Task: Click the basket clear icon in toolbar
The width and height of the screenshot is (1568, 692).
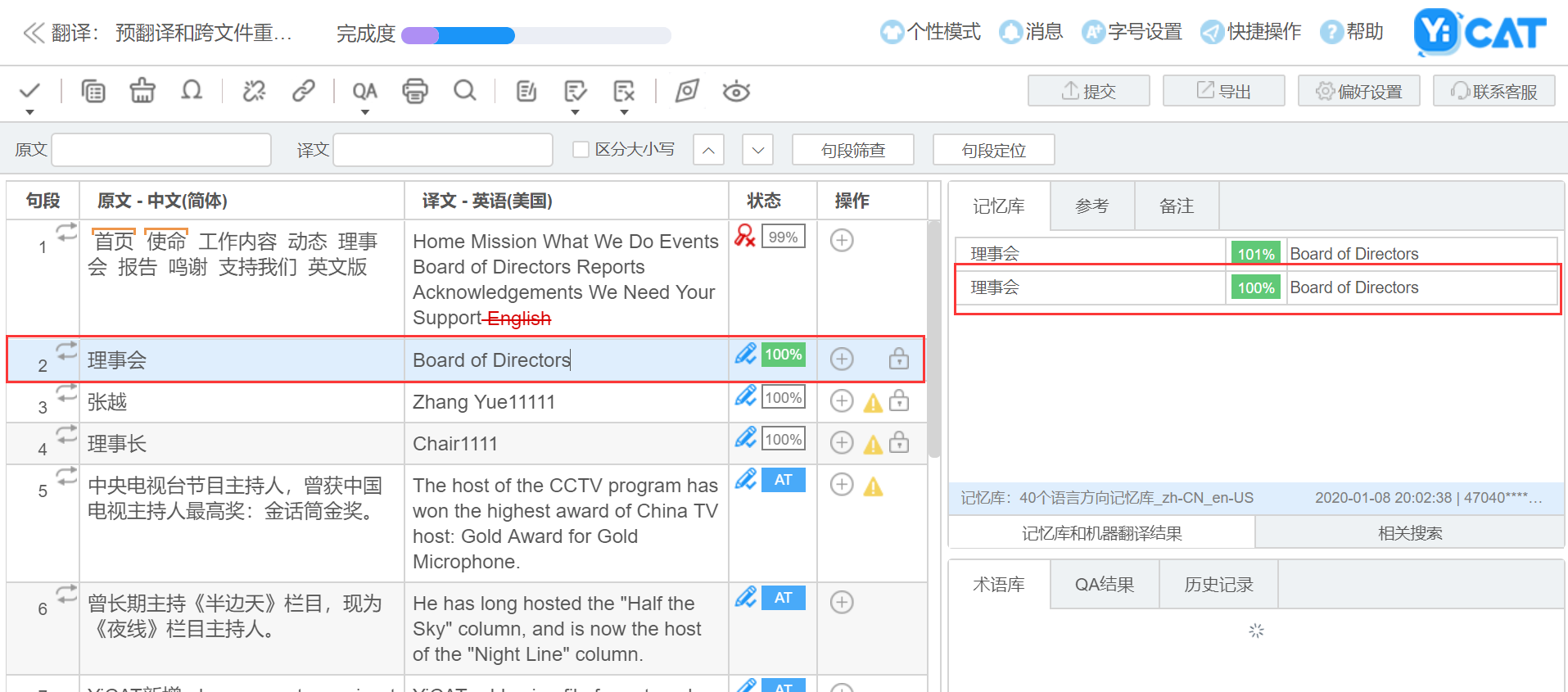Action: pos(142,91)
